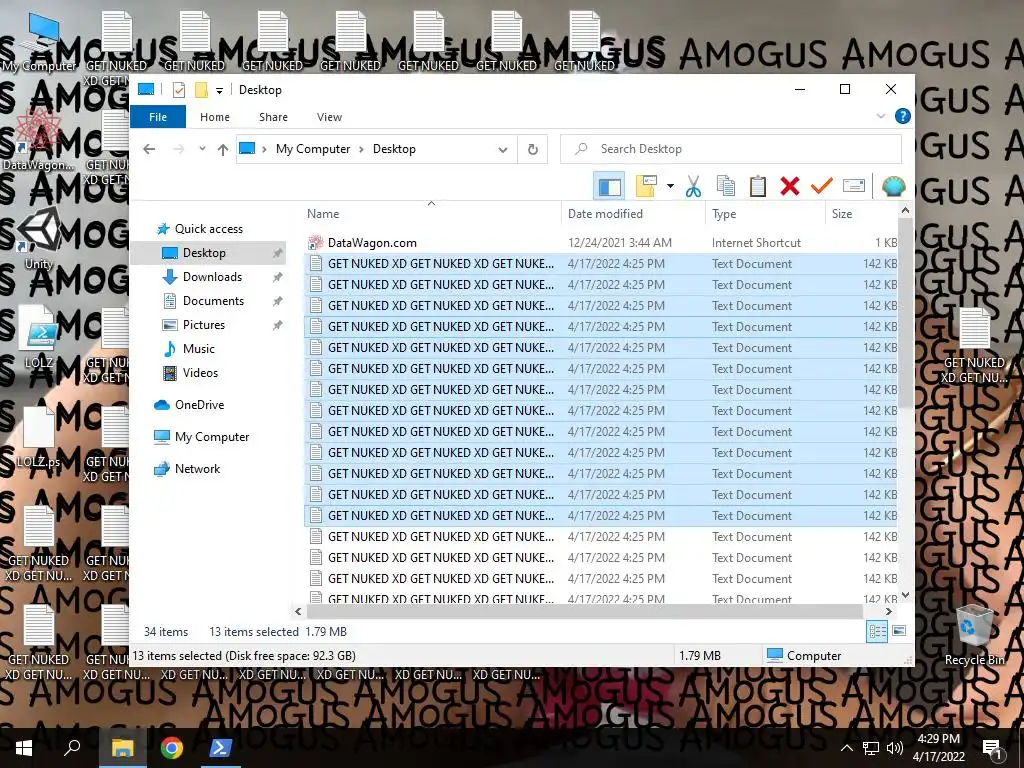Open the dropdown arrow beside New folder icon
Screen dimensions: 1024x768
coord(670,186)
